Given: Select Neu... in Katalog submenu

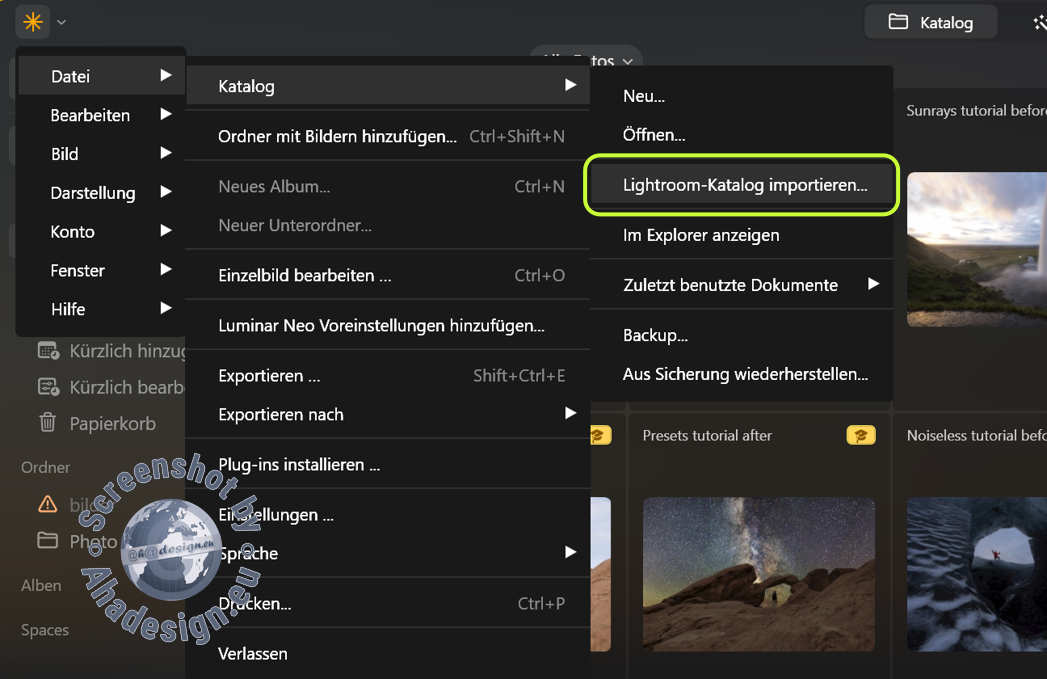Looking at the screenshot, I should click(x=742, y=95).
